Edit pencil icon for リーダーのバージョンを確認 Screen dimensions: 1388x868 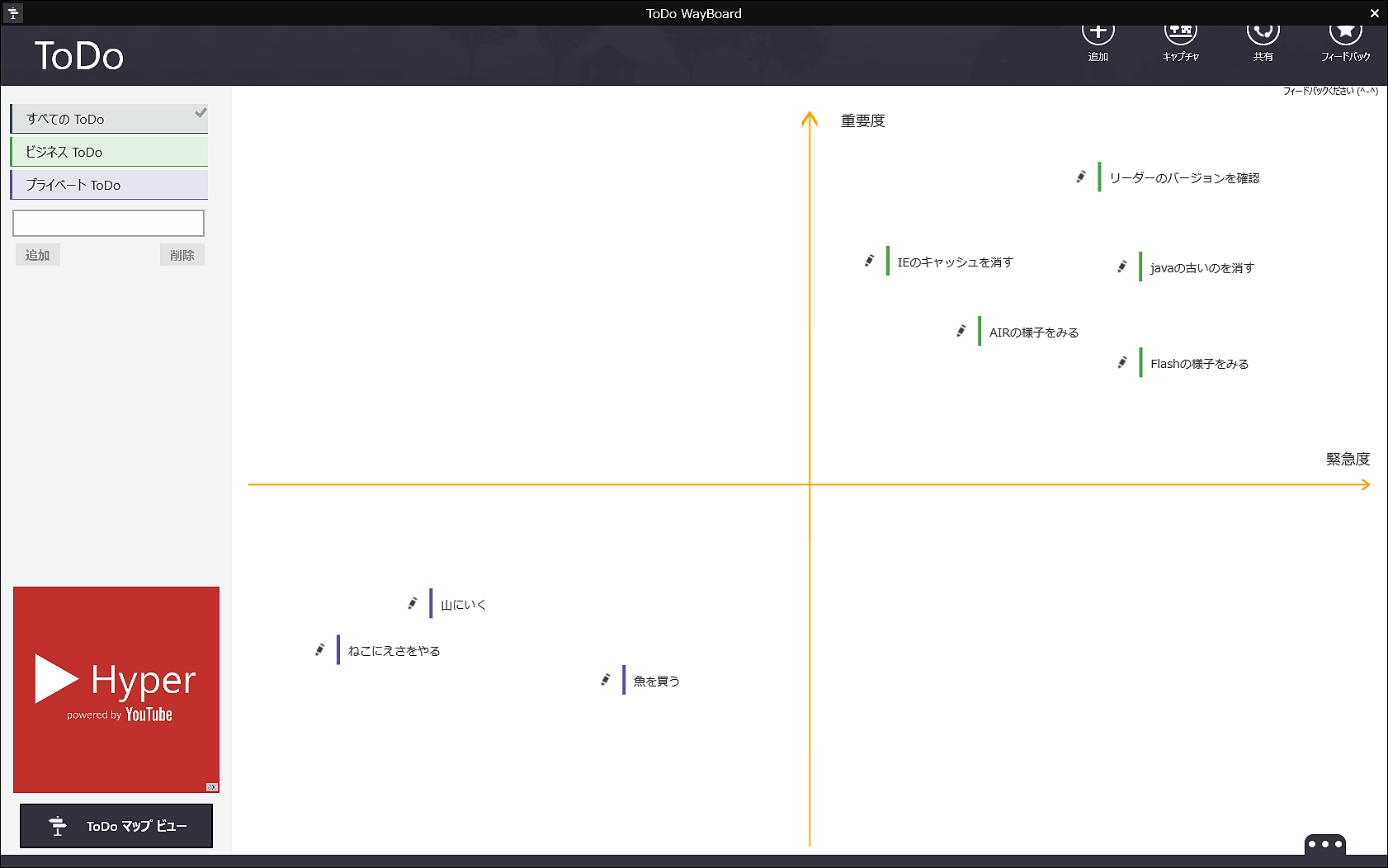click(1081, 177)
